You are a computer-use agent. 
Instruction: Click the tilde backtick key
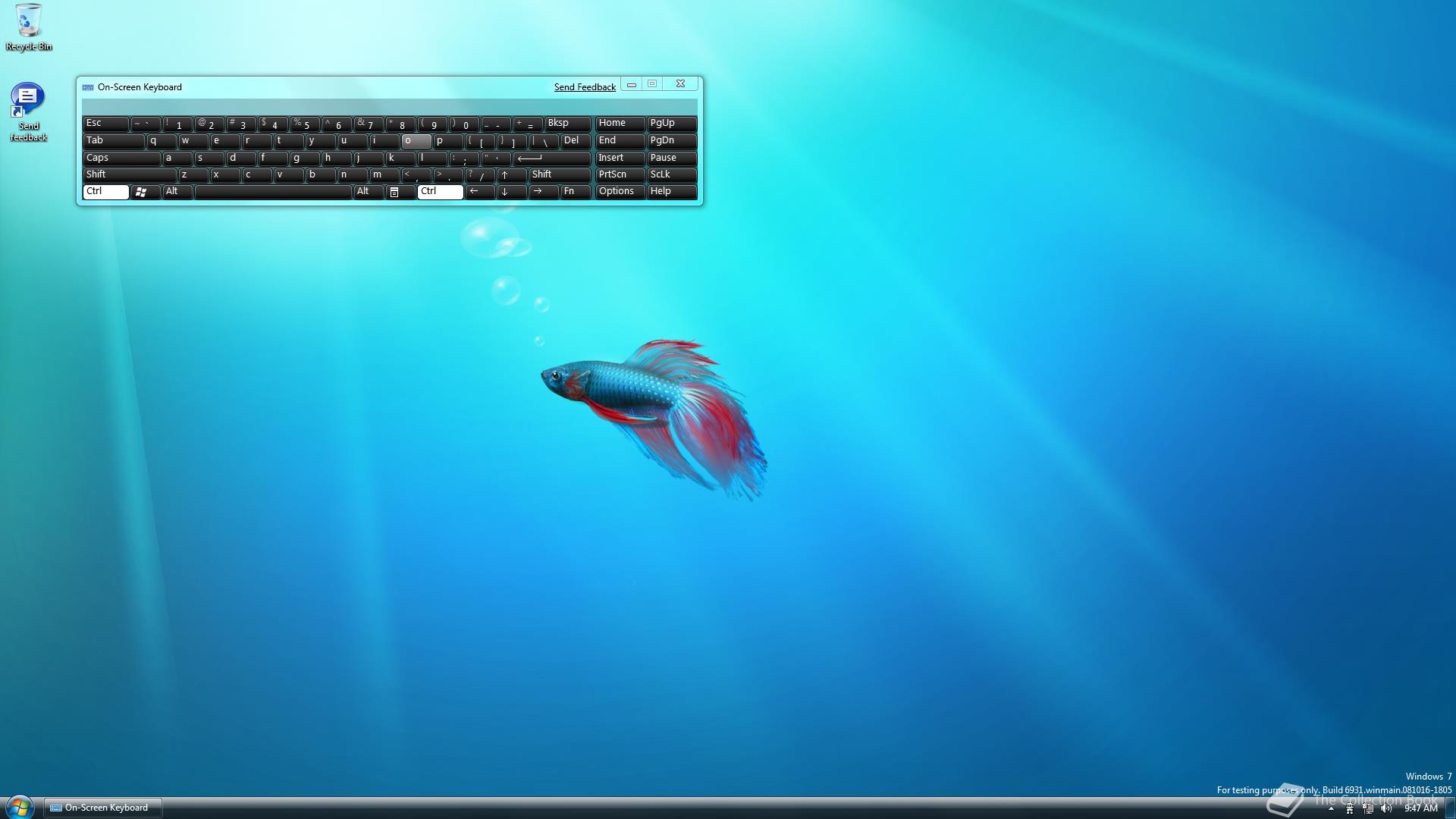click(x=145, y=124)
